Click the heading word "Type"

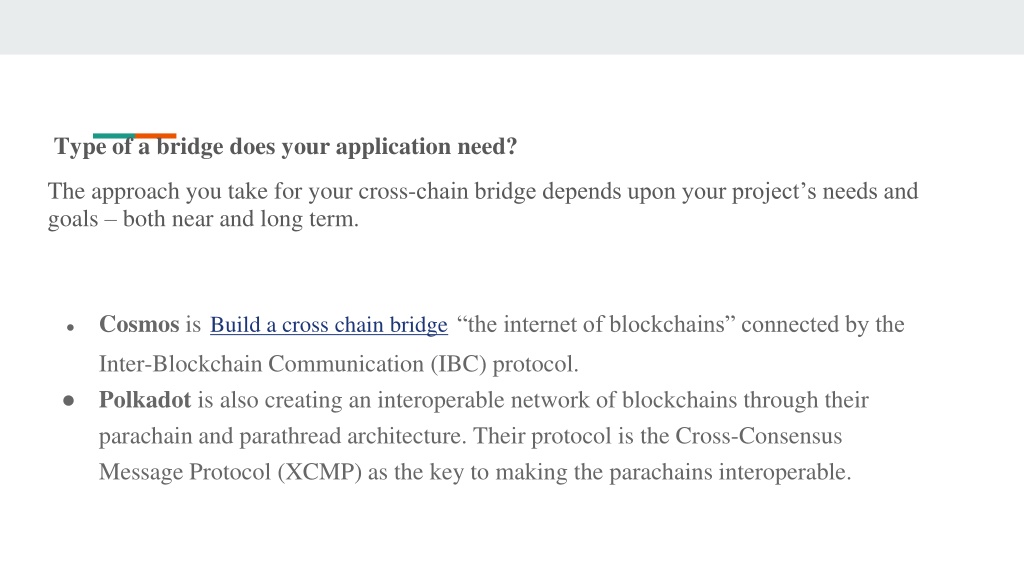(x=80, y=146)
